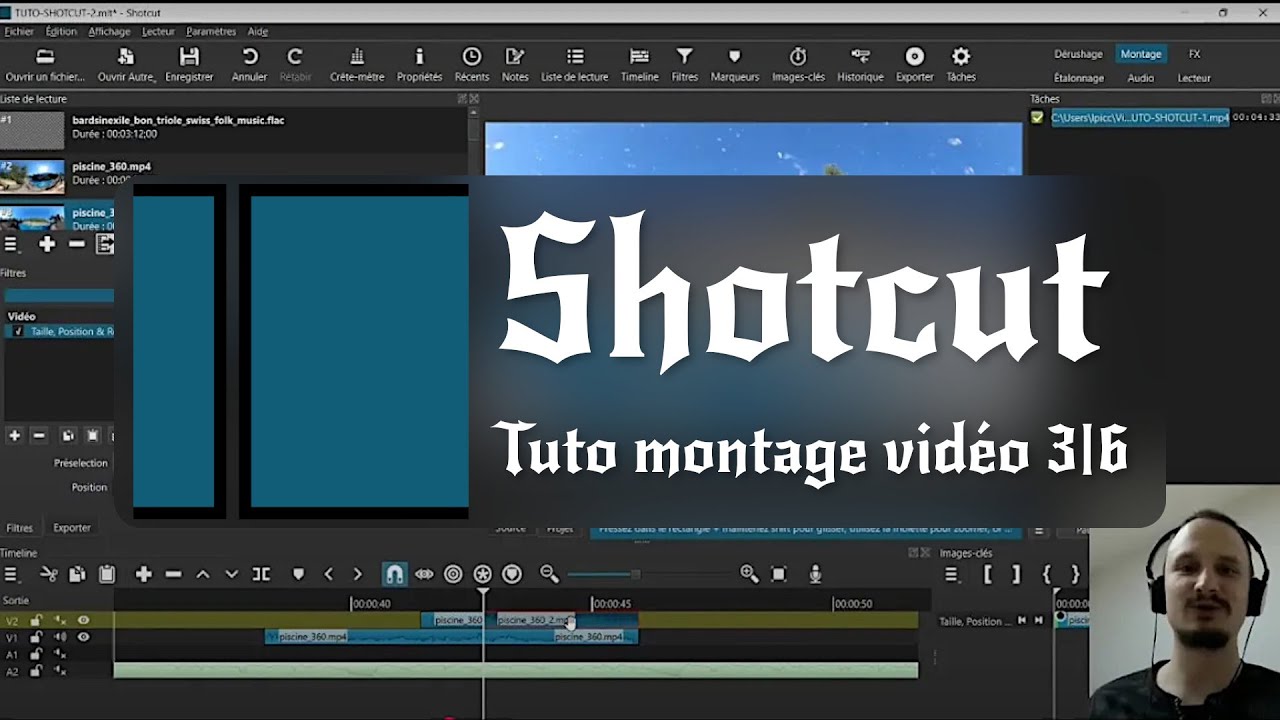Undo with the Annuler icon
The image size is (1280, 720).
pos(249,65)
